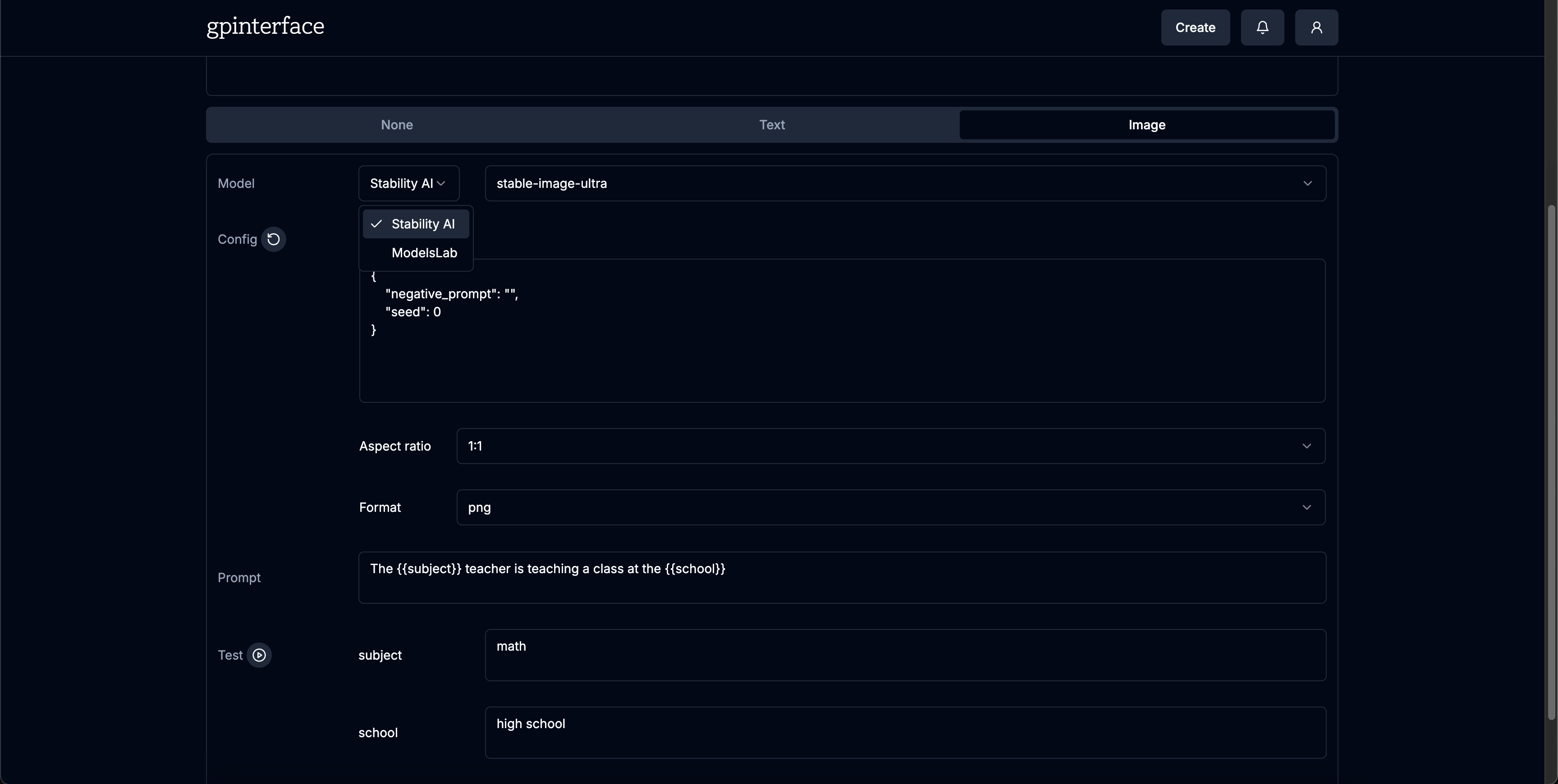The image size is (1558, 784).
Task: Open the user profile icon
Action: click(x=1316, y=27)
